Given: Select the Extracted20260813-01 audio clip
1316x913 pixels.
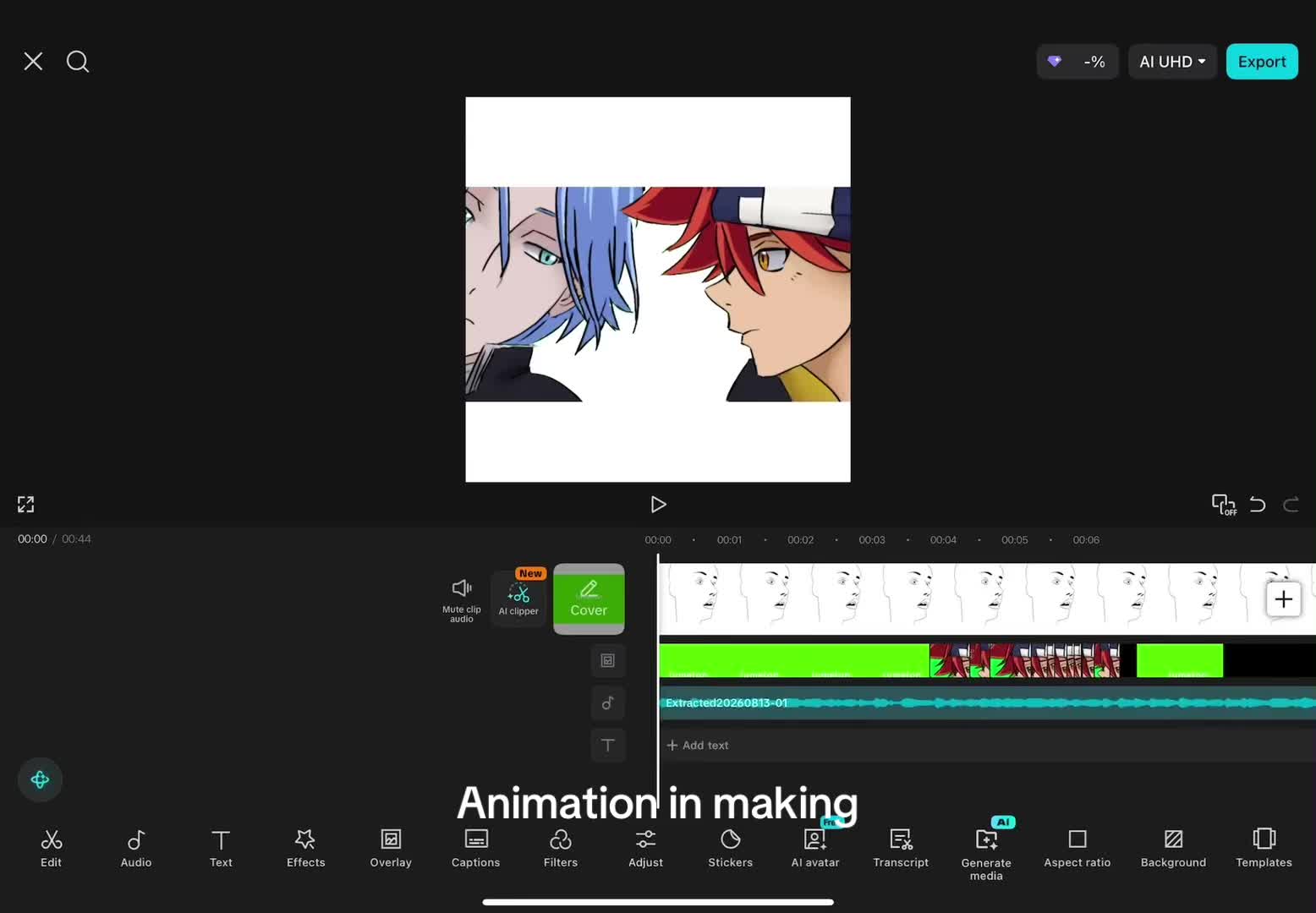Looking at the screenshot, I should tap(987, 703).
